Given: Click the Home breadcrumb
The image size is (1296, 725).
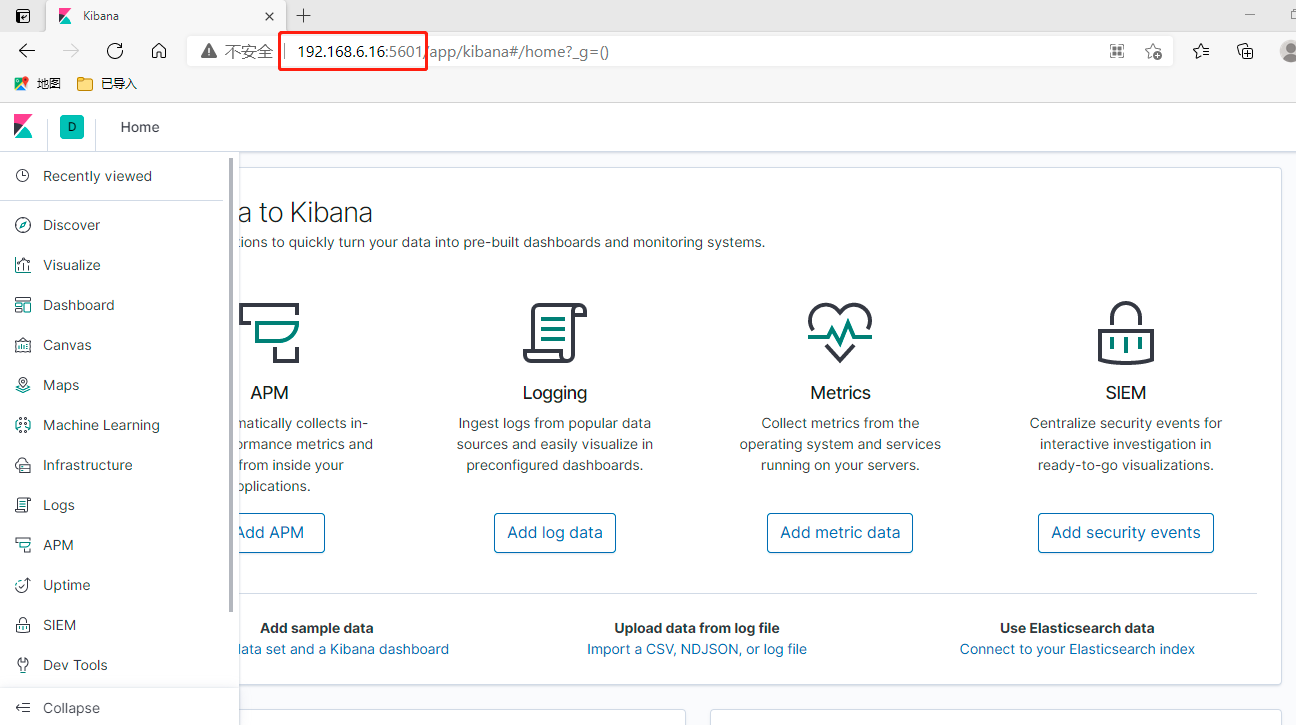Looking at the screenshot, I should (140, 127).
